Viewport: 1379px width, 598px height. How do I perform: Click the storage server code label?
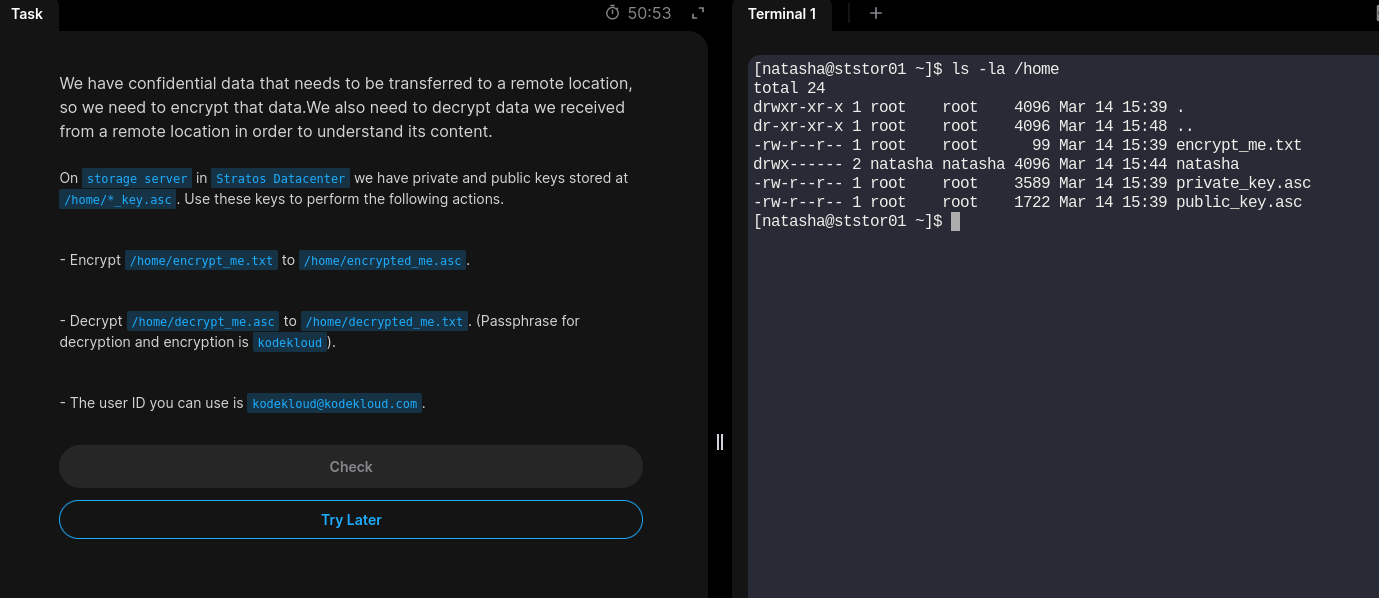(x=136, y=179)
